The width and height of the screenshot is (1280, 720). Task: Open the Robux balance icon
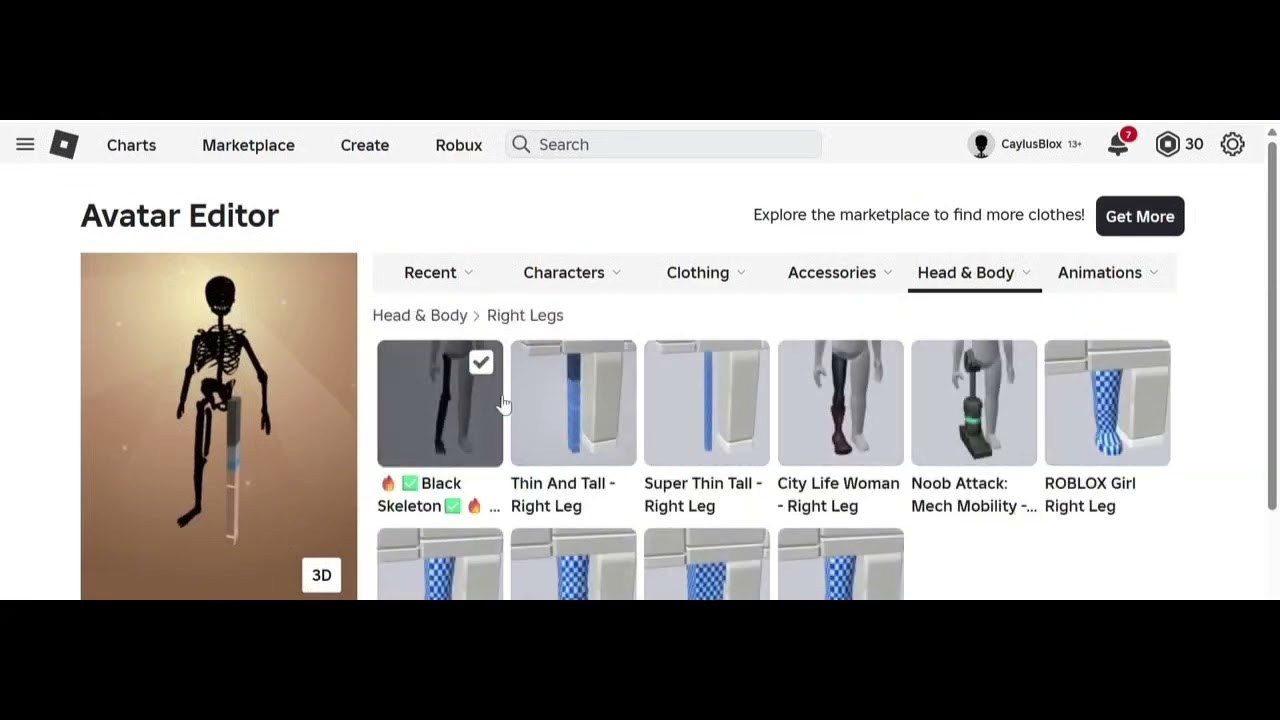(1167, 145)
